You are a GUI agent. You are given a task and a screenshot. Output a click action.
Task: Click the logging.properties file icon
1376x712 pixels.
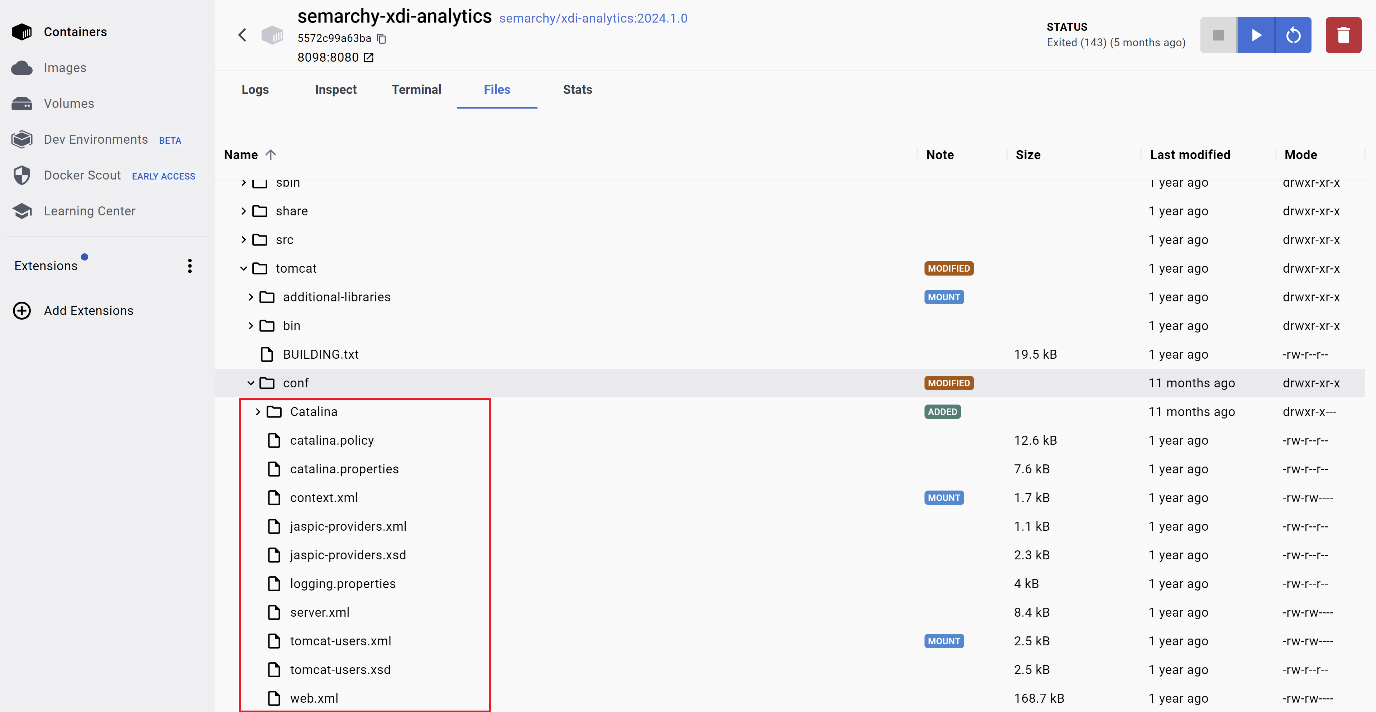pos(274,584)
